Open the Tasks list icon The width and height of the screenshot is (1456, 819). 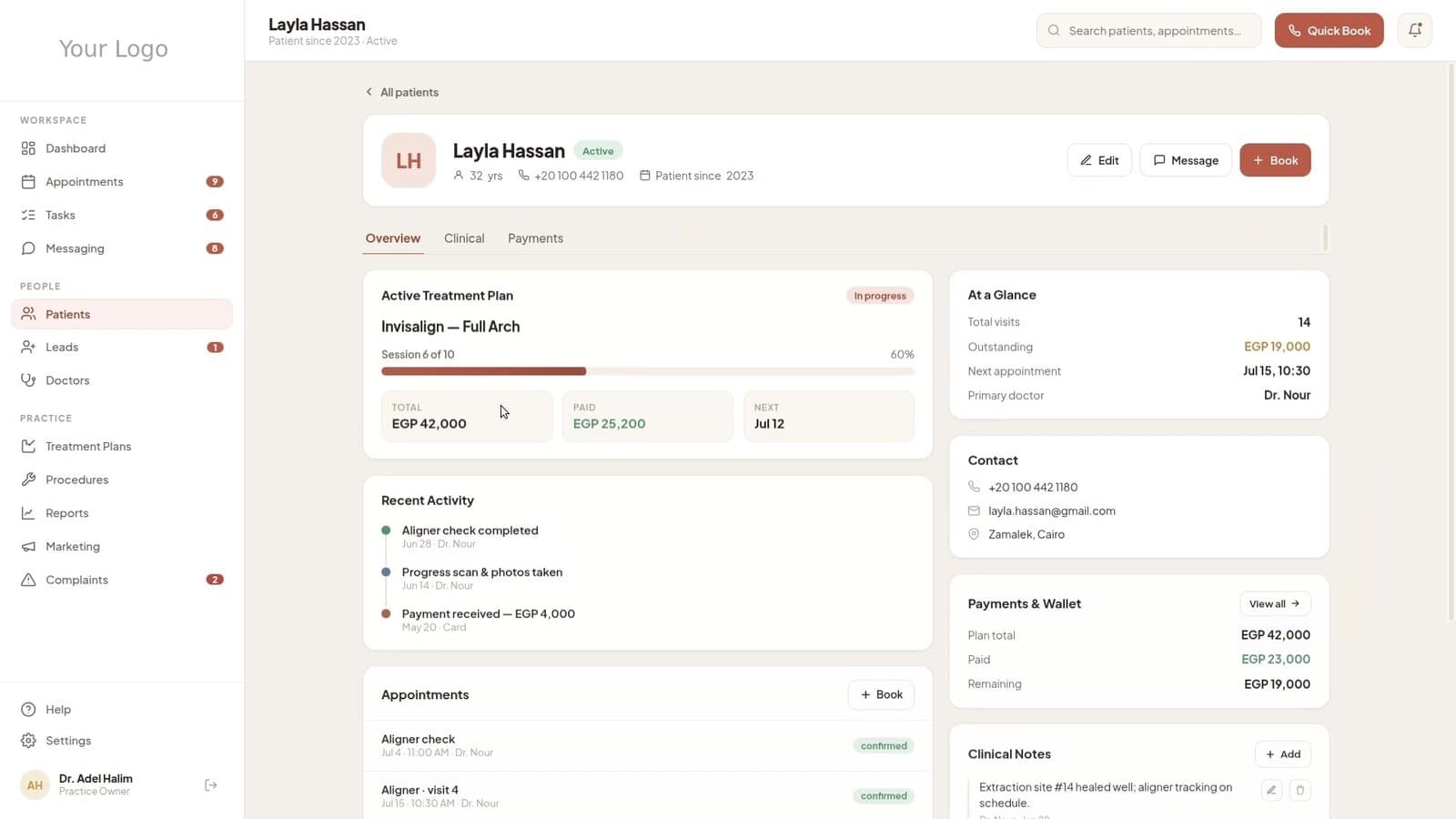click(x=28, y=215)
